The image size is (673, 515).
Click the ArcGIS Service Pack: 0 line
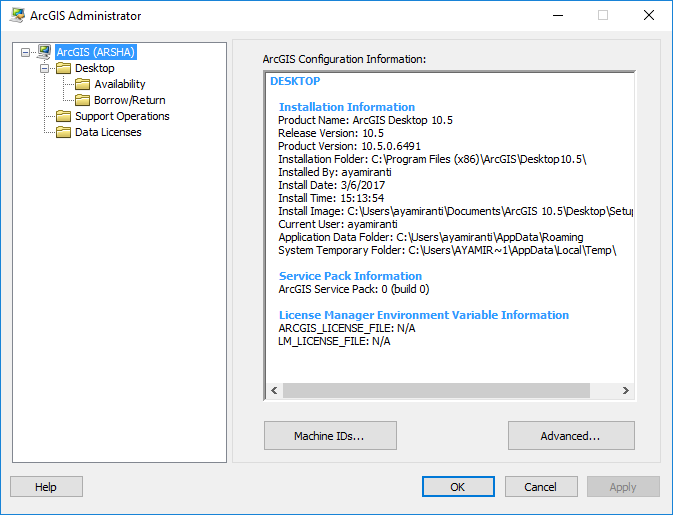(x=354, y=289)
